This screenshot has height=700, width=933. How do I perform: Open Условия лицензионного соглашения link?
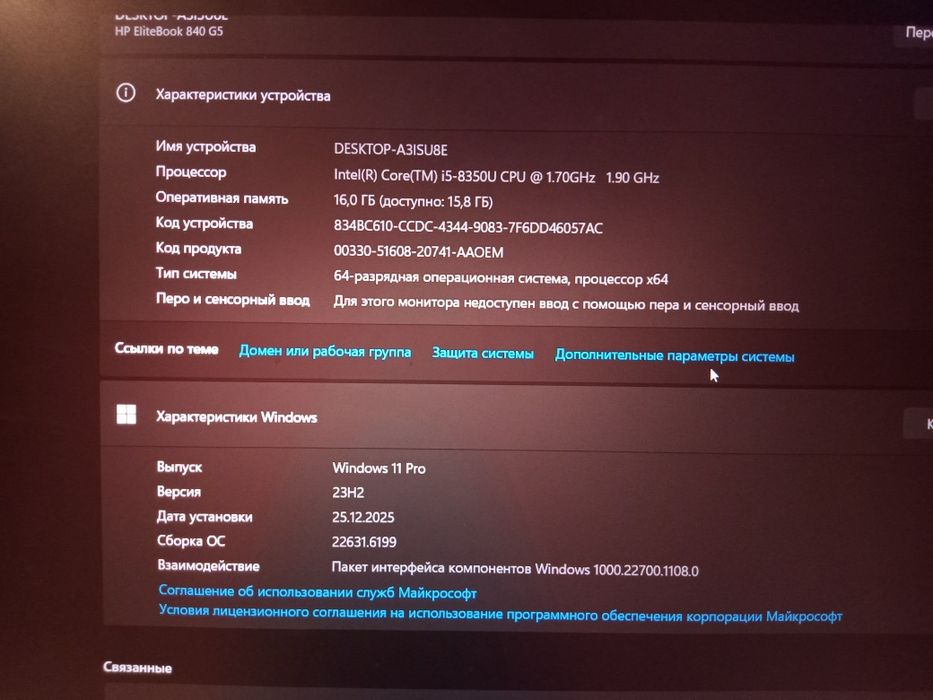(x=500, y=613)
